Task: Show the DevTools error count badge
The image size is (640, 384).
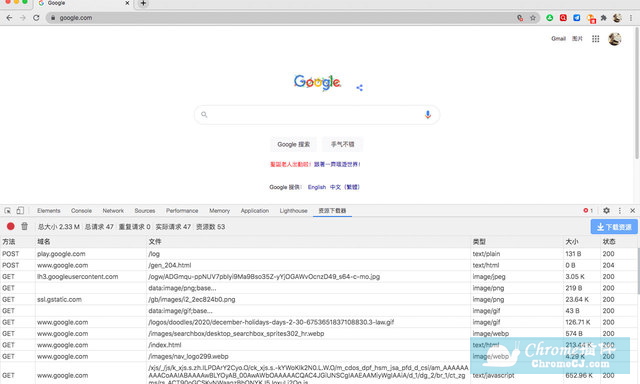Action: click(x=588, y=211)
